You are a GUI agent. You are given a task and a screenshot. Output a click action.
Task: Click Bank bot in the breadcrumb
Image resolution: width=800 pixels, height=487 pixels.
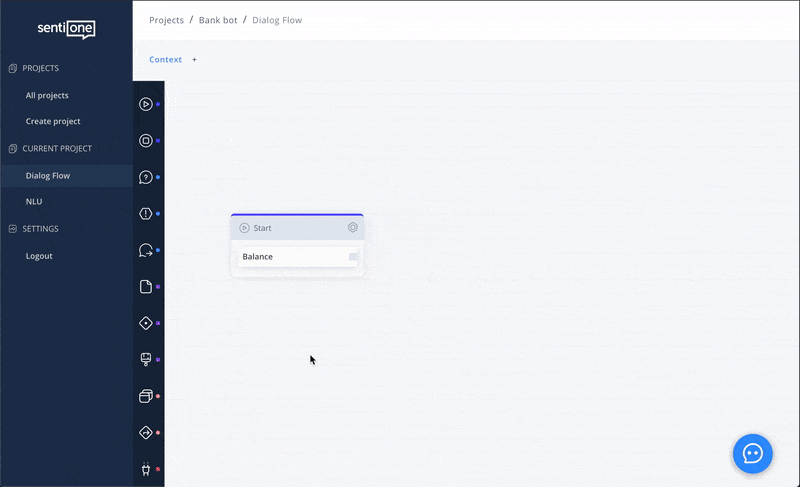[218, 20]
